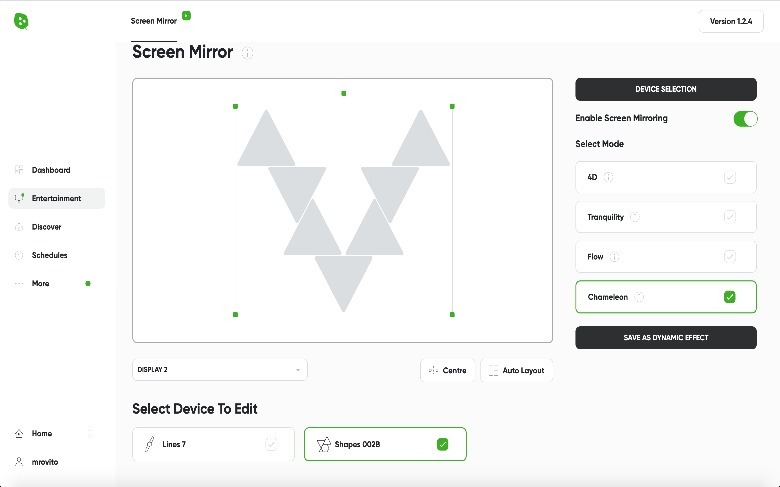This screenshot has width=780, height=487.
Task: Click the Centre button
Action: coord(447,370)
